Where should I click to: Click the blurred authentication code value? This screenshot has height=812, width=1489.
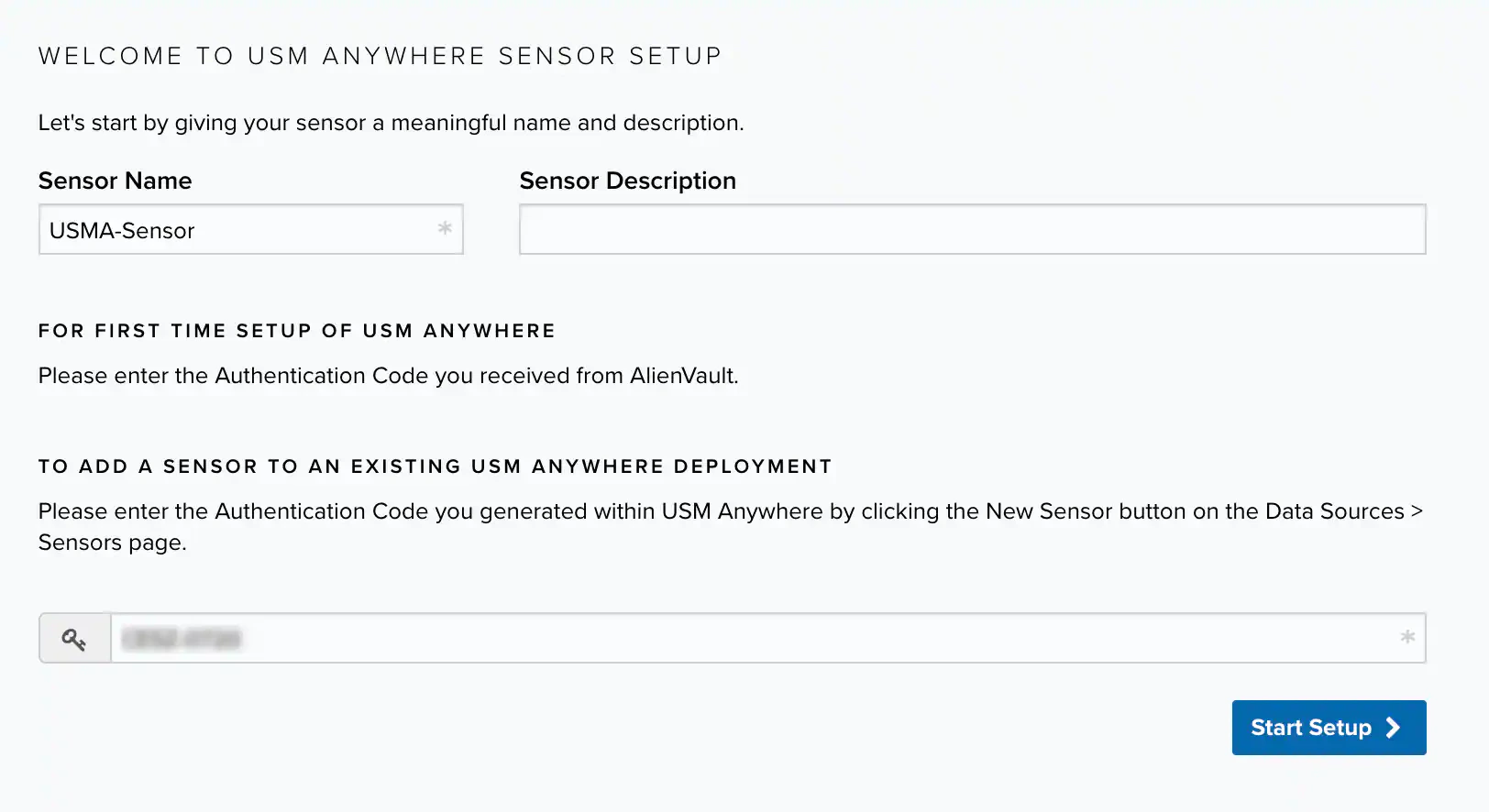coord(182,639)
